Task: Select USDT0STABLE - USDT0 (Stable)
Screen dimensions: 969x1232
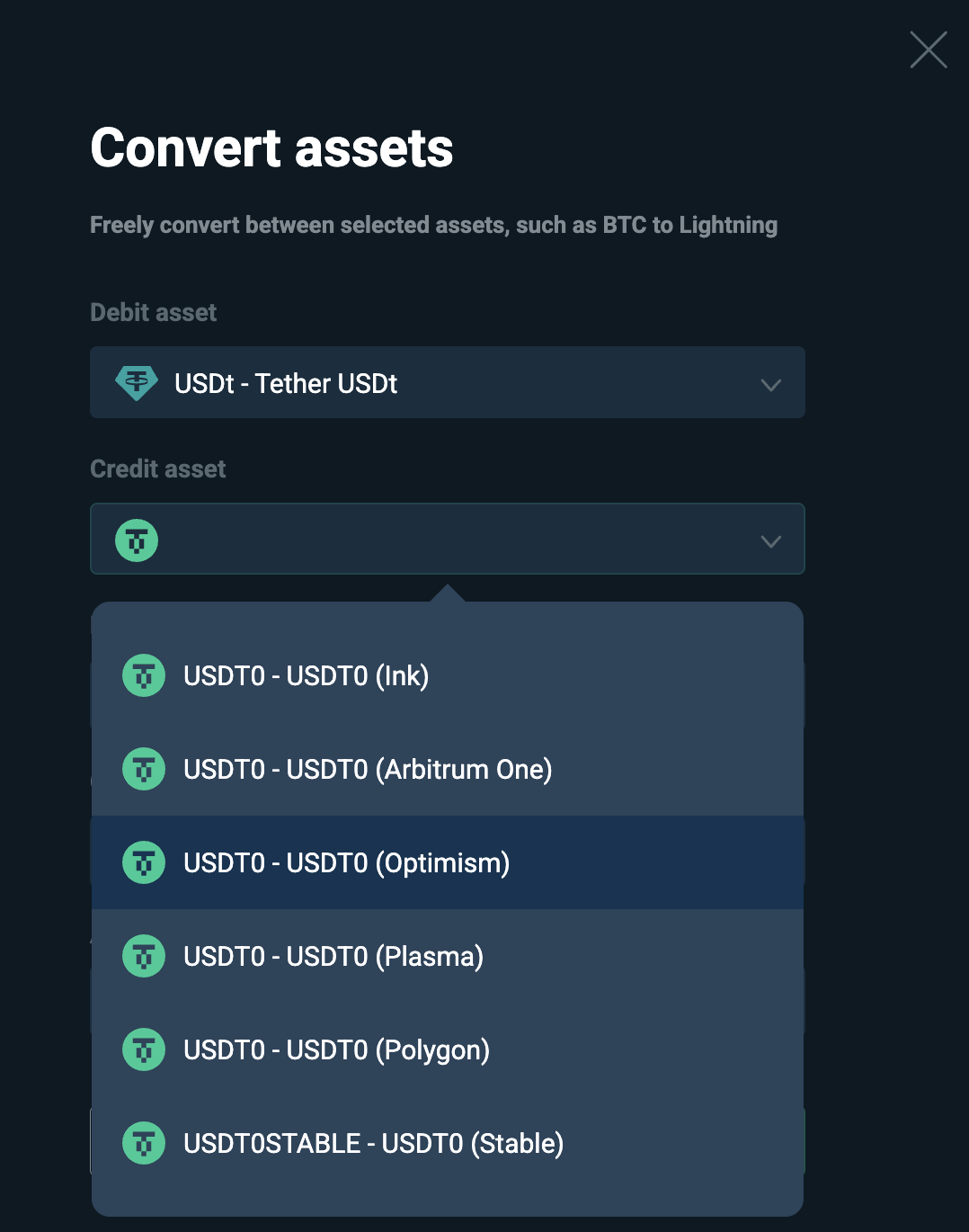Action: pos(448,1143)
